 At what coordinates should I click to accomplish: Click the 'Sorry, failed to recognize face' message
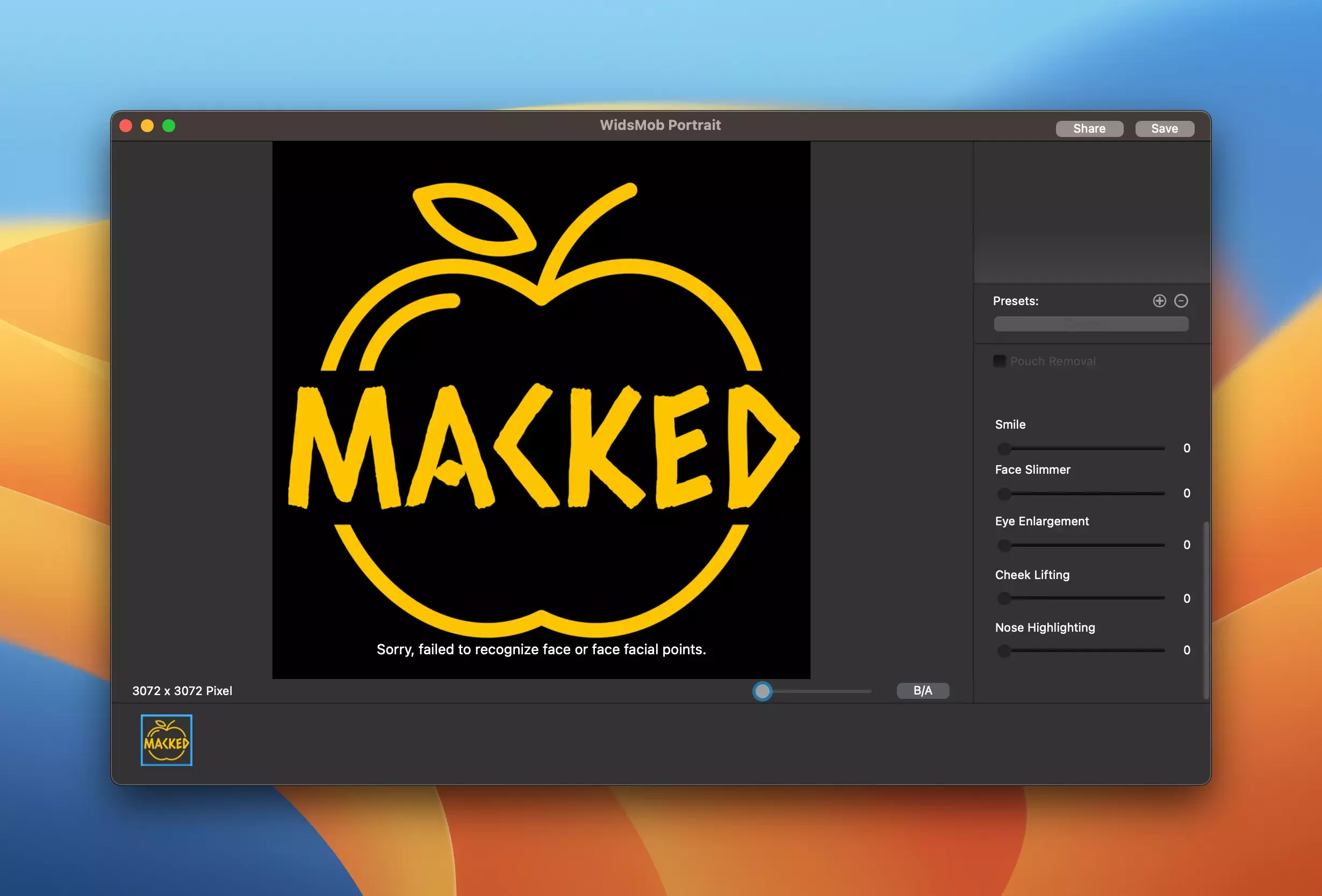(541, 649)
